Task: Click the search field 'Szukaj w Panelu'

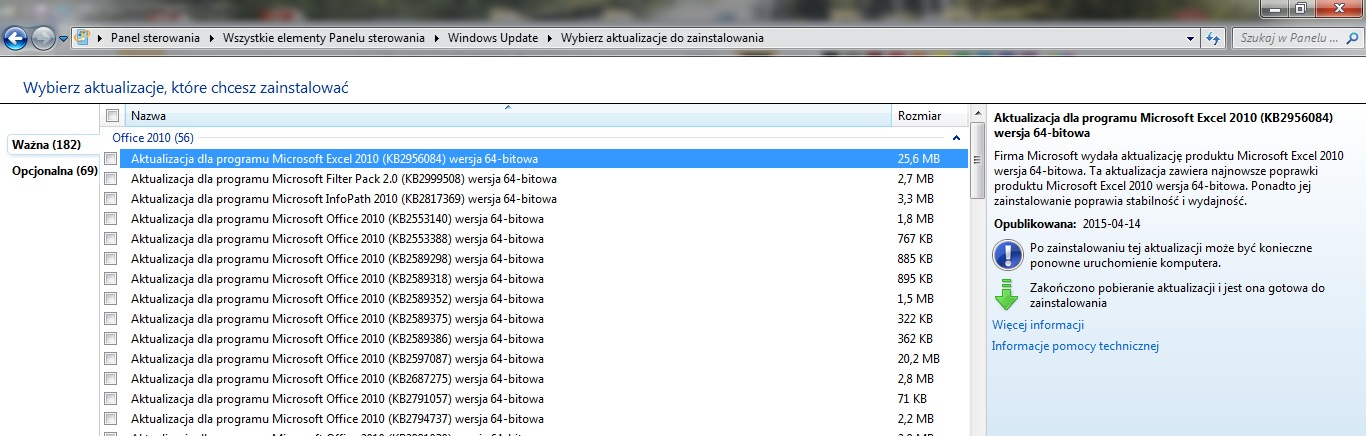Action: point(1287,38)
